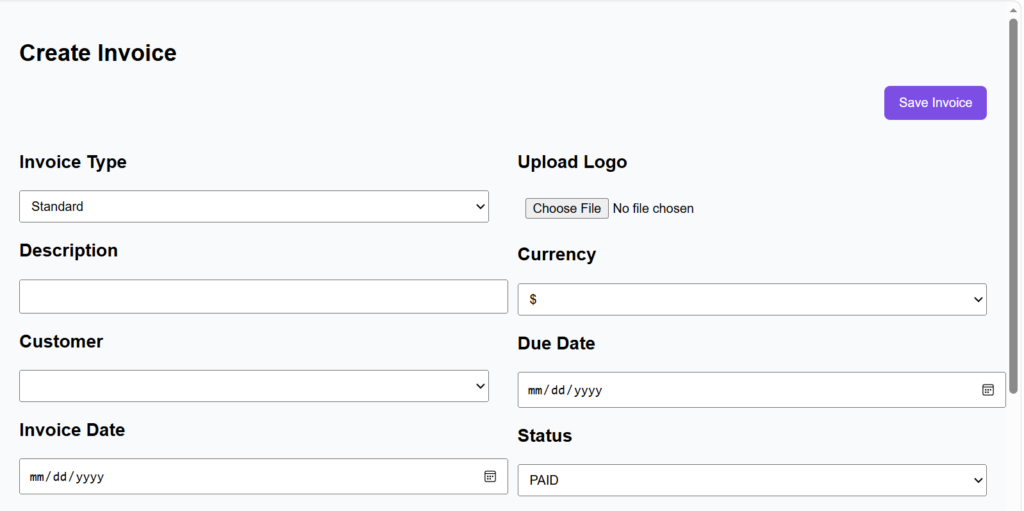Open the Invoice Date calendar picker icon

[490, 477]
